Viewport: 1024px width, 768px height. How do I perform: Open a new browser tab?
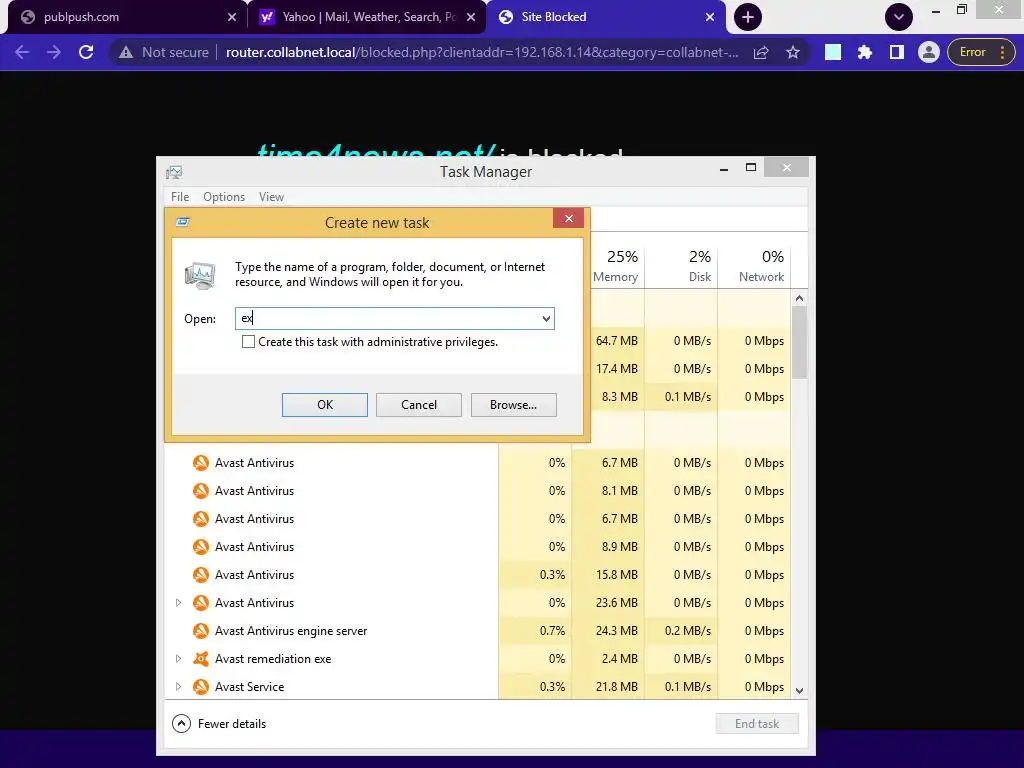[748, 17]
